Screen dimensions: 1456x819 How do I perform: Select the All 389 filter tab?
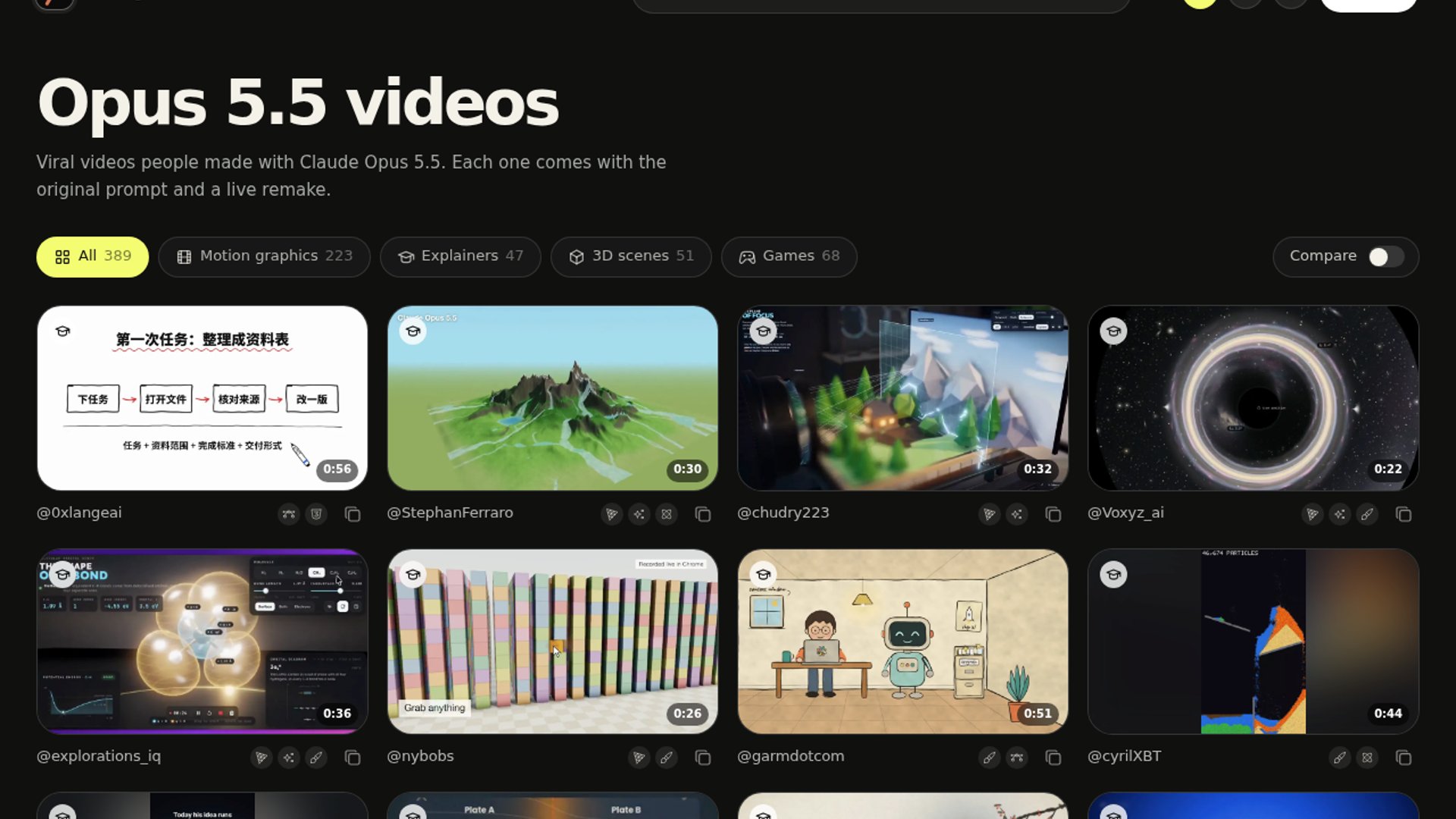[93, 257]
